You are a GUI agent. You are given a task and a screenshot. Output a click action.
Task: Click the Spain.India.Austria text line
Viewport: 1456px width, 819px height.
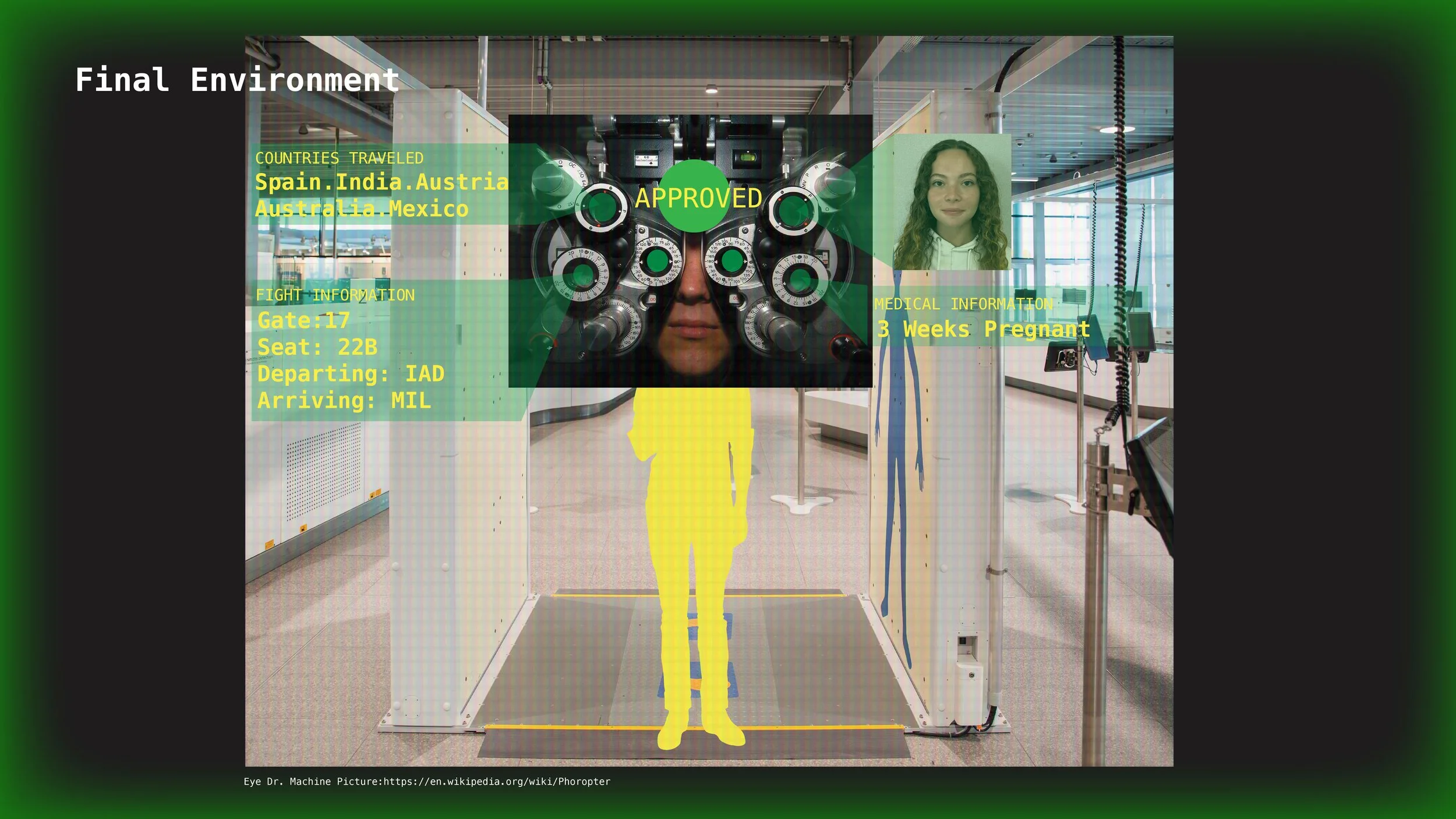pyautogui.click(x=381, y=182)
